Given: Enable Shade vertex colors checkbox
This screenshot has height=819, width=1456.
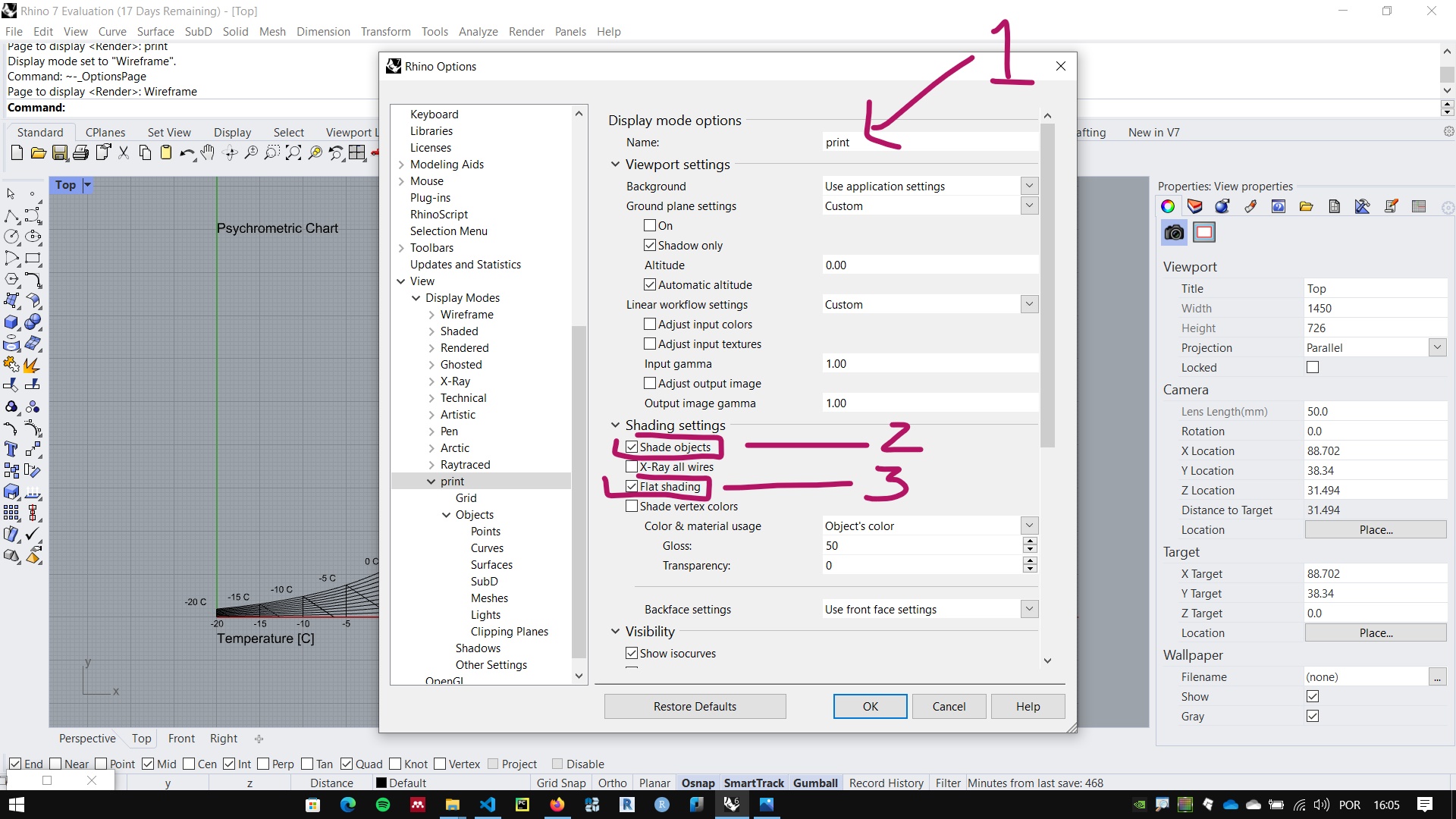Looking at the screenshot, I should pos(632,506).
